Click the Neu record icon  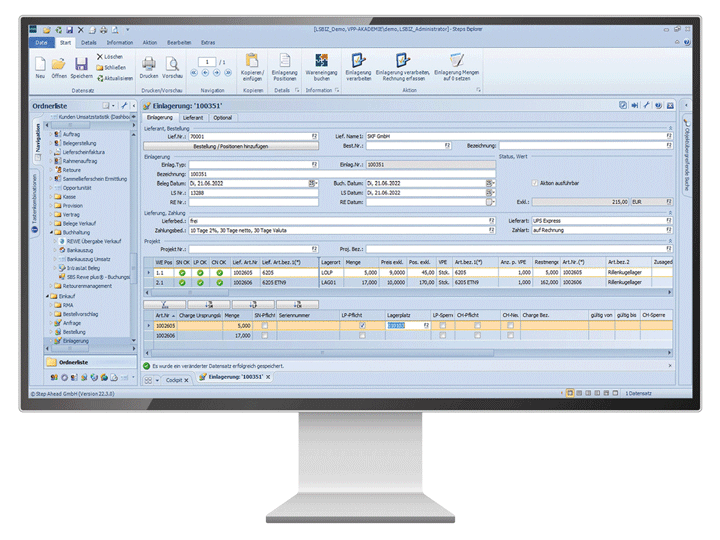coord(40,65)
